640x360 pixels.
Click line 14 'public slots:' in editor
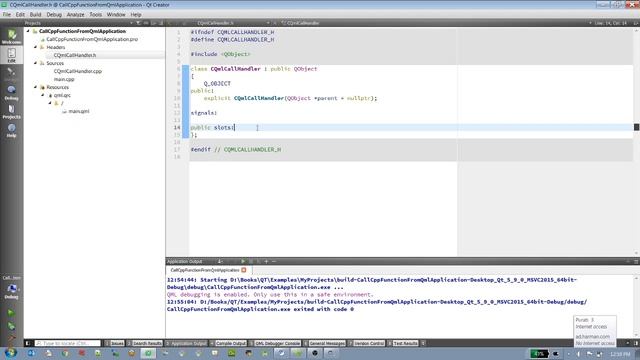[x=212, y=127]
